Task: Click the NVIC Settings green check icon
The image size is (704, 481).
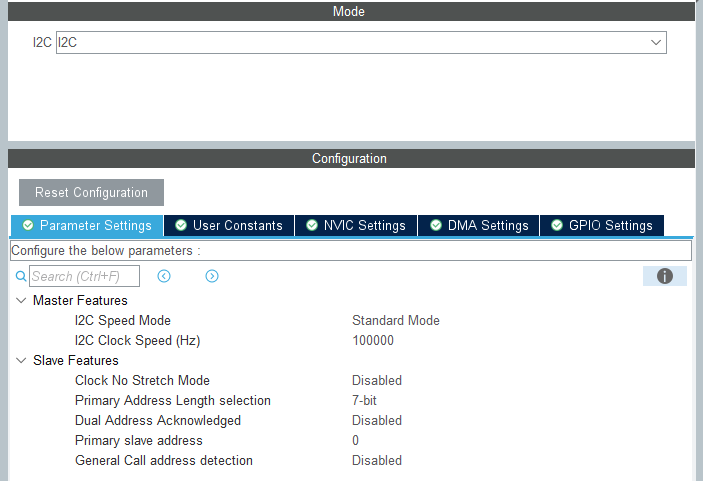Action: point(312,225)
